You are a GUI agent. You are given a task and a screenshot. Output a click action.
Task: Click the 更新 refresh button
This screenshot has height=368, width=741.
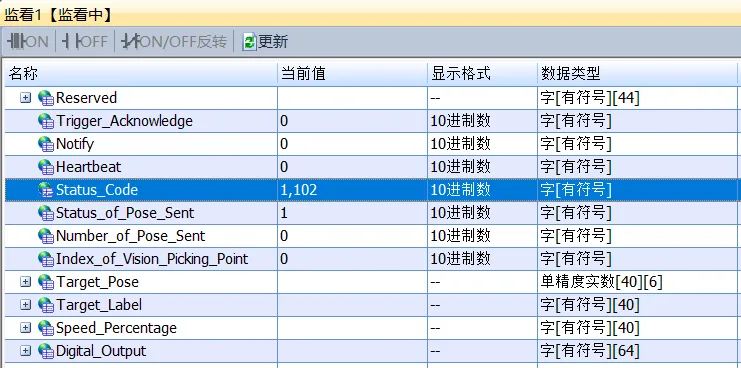point(265,42)
